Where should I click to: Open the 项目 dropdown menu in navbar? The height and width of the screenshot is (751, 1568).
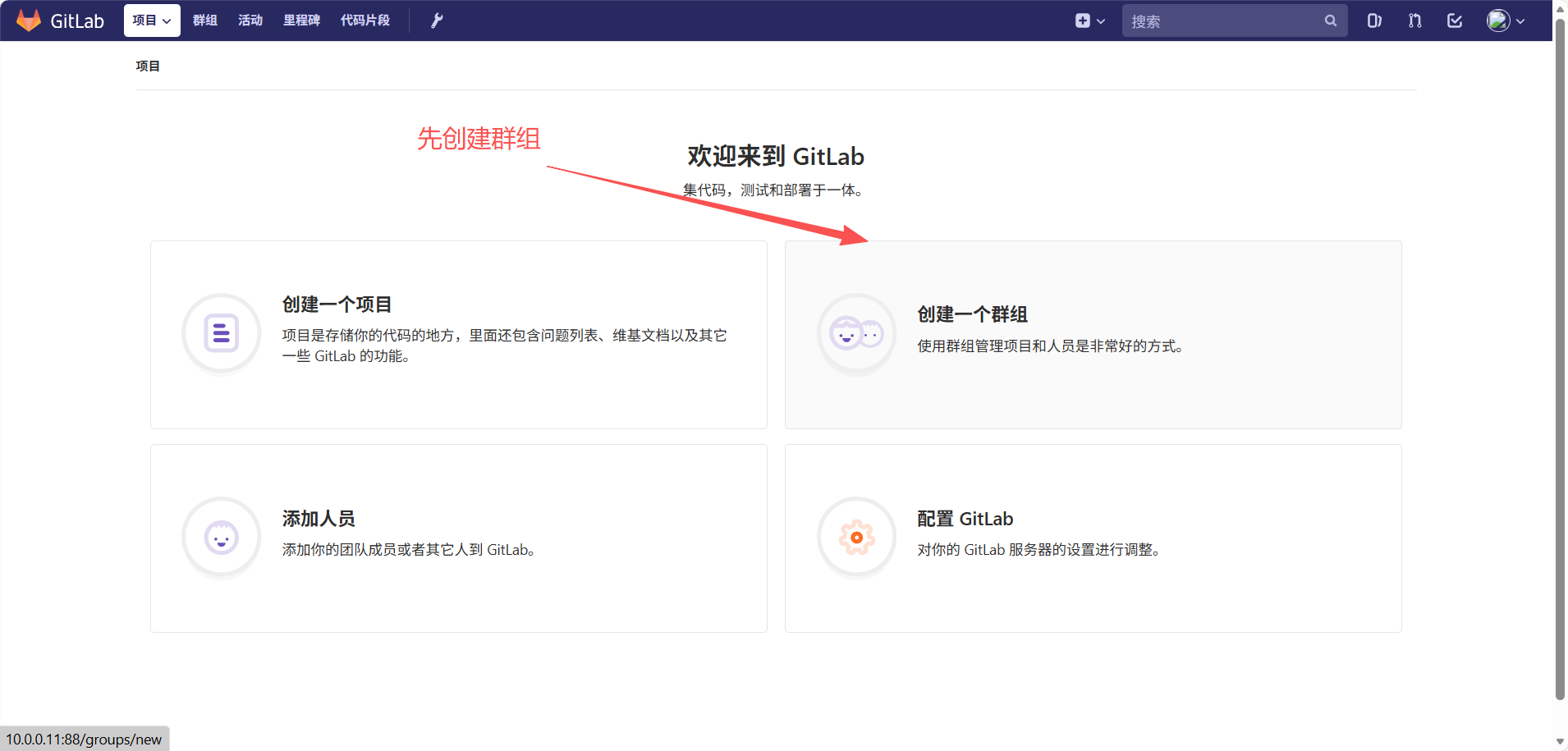tap(152, 21)
